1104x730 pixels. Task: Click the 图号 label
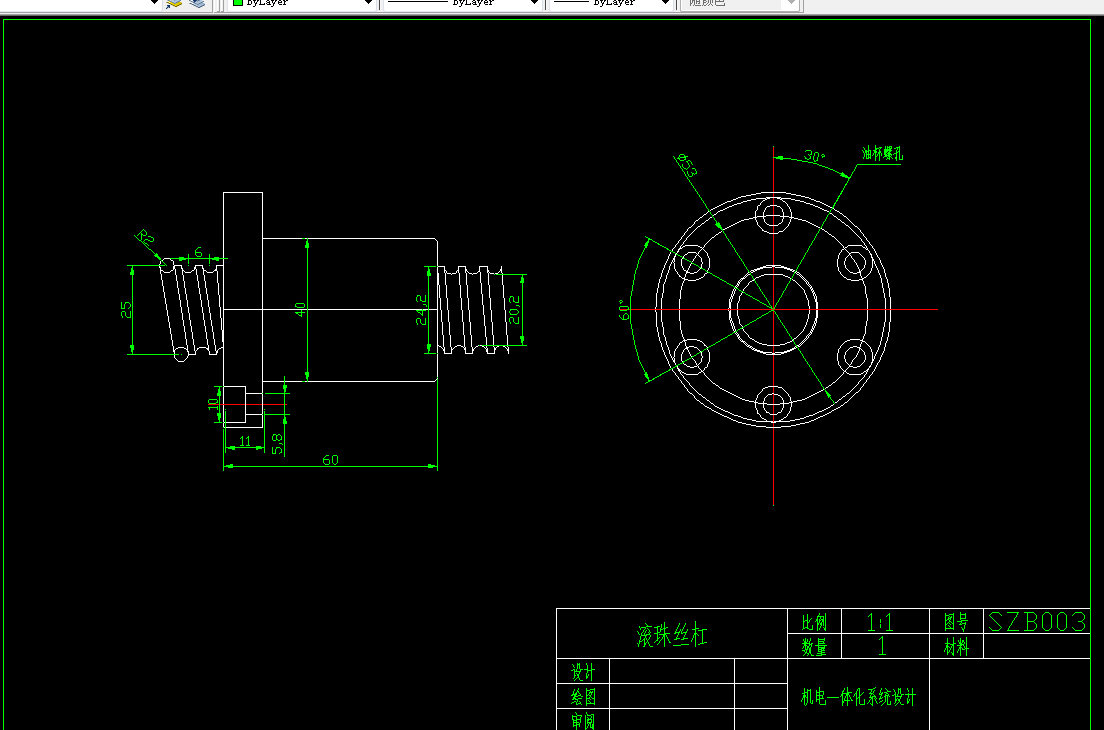pyautogui.click(x=955, y=622)
